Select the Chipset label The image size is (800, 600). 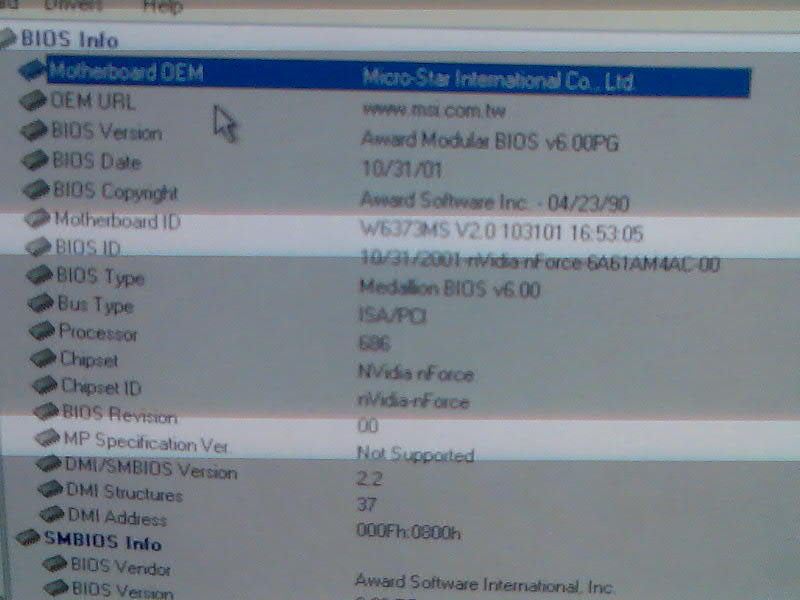[89, 360]
